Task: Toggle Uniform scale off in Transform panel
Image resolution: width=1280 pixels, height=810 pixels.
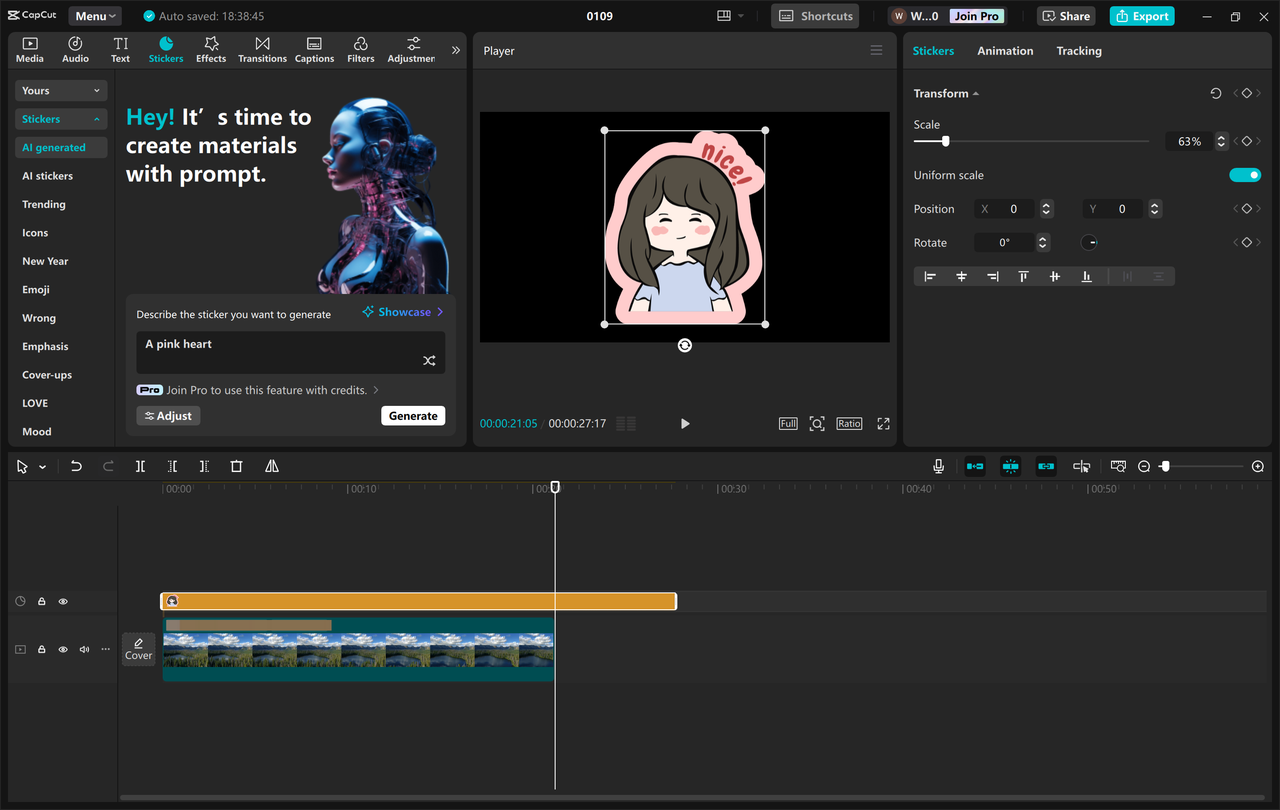Action: tap(1245, 174)
